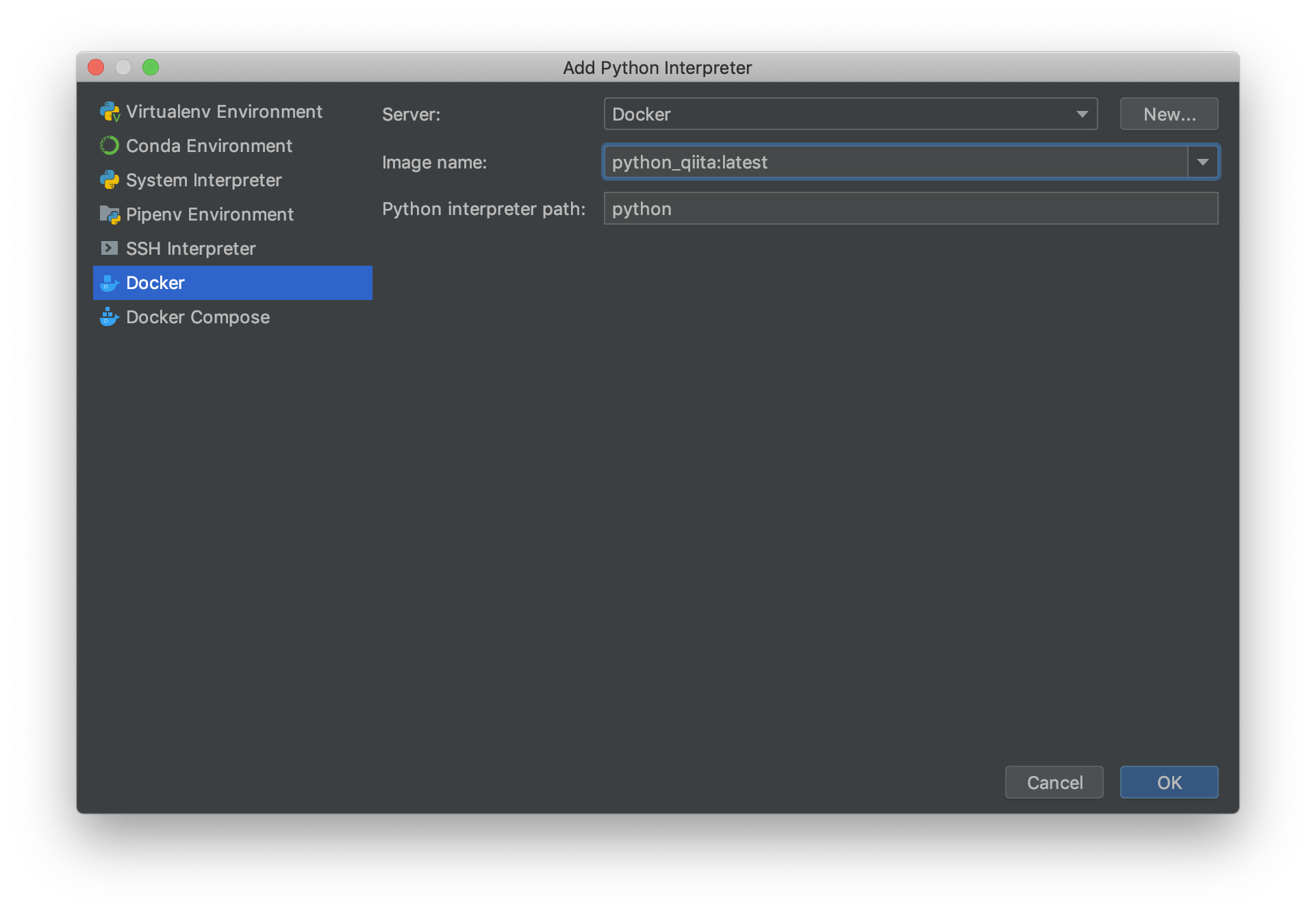The width and height of the screenshot is (1316, 915).
Task: Click the Docker Compose whale icon
Action: pyautogui.click(x=110, y=317)
